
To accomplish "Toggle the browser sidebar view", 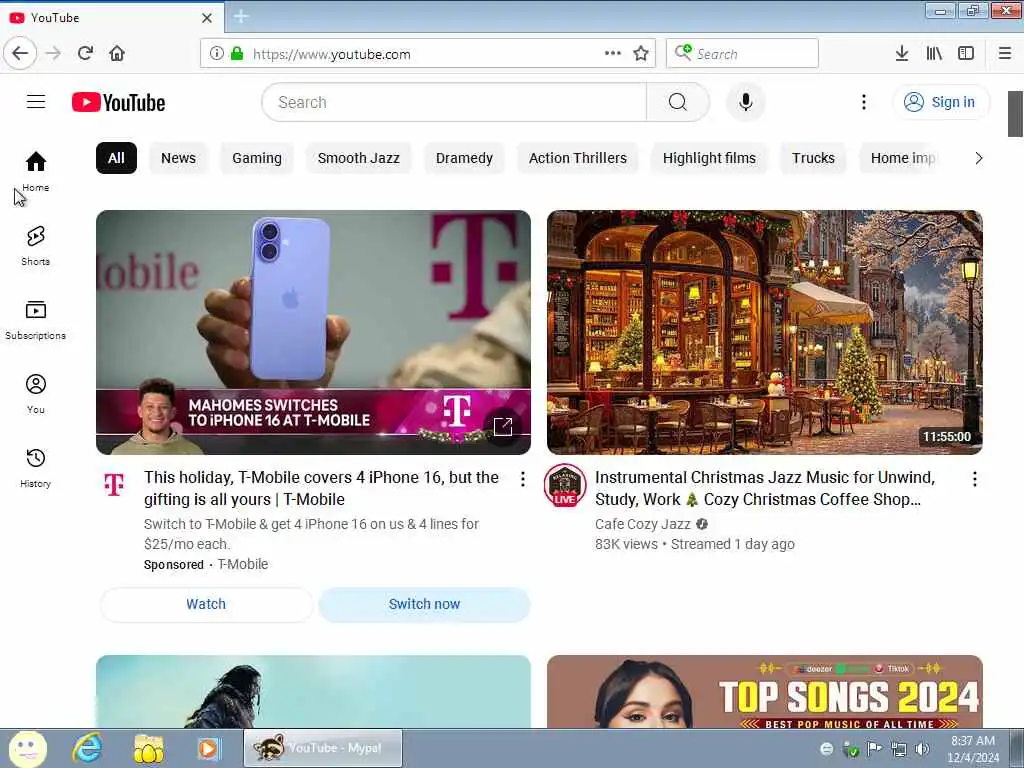I will [966, 53].
